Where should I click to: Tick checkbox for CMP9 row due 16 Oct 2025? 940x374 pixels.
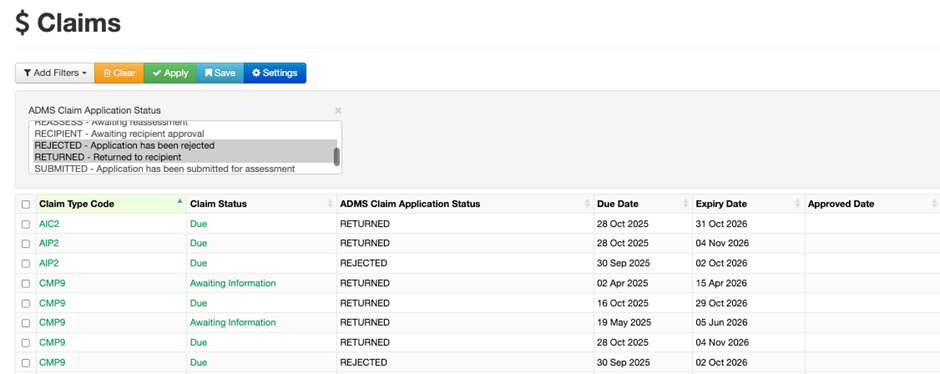coord(26,303)
